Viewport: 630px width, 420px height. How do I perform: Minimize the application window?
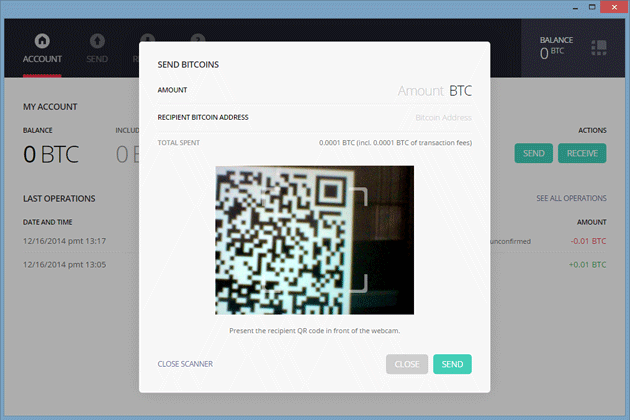pos(575,7)
